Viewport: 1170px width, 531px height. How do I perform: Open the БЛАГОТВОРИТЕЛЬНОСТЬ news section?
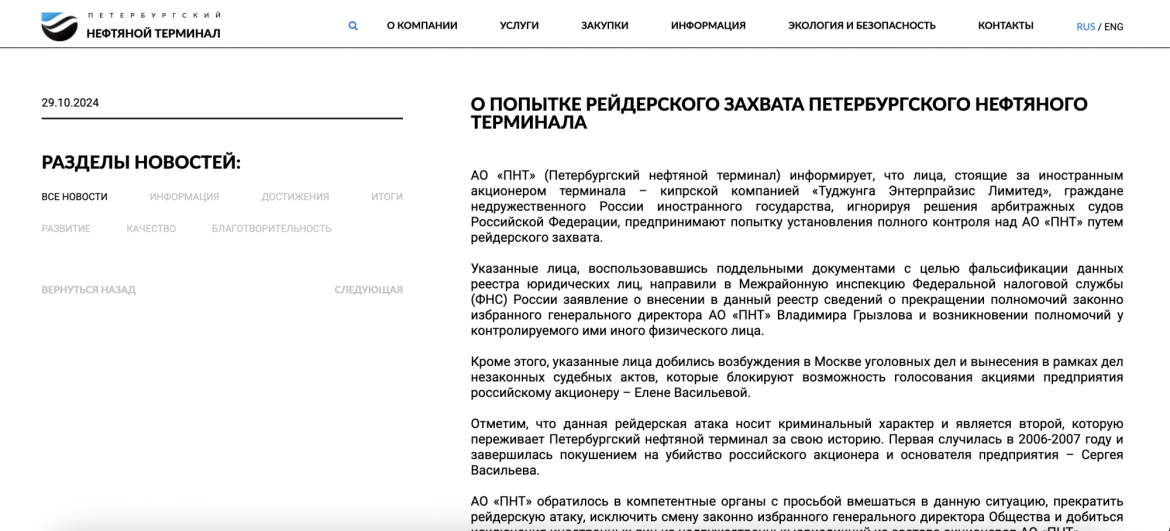point(271,229)
